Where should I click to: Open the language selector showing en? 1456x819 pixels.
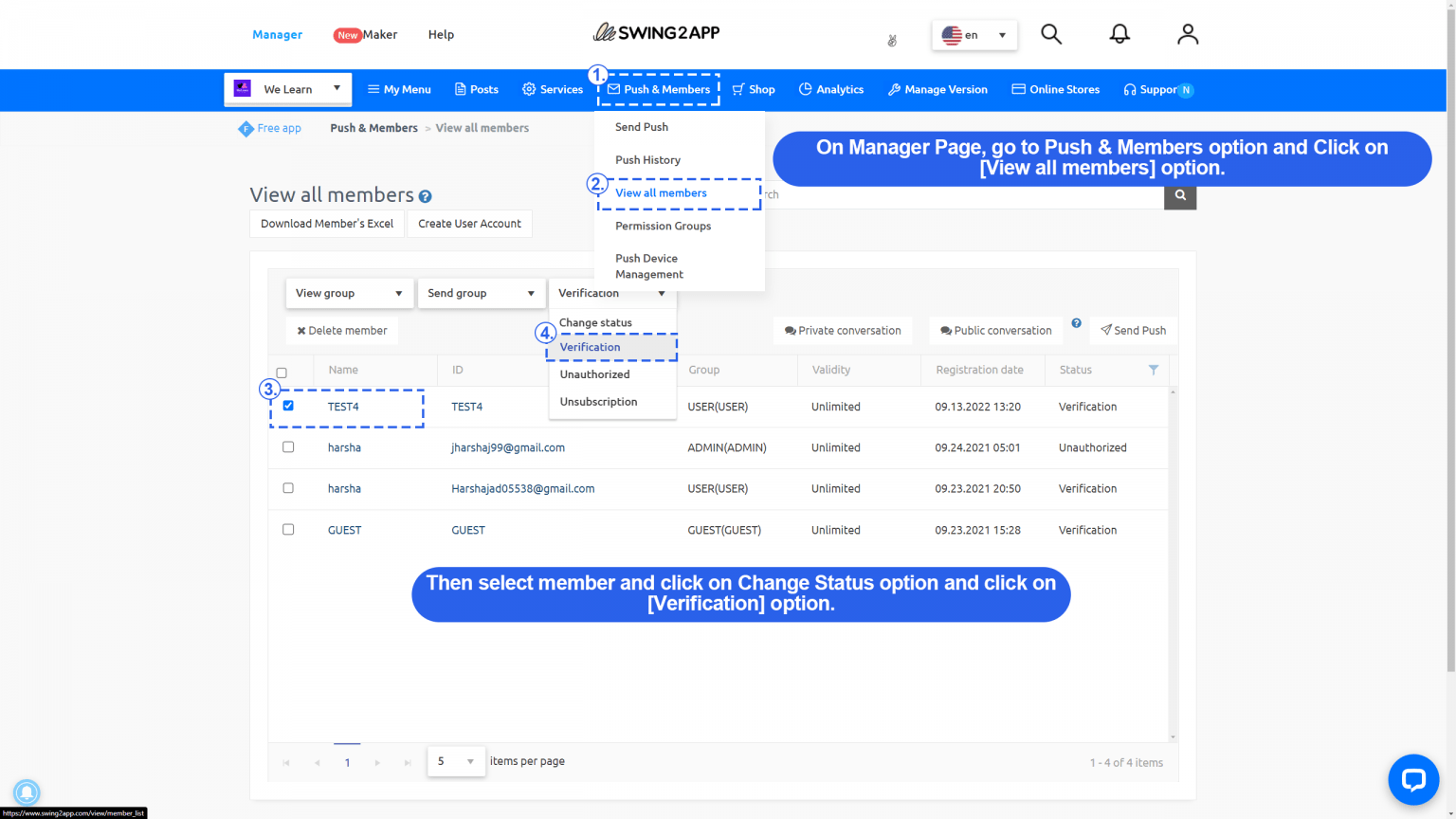[x=974, y=34]
